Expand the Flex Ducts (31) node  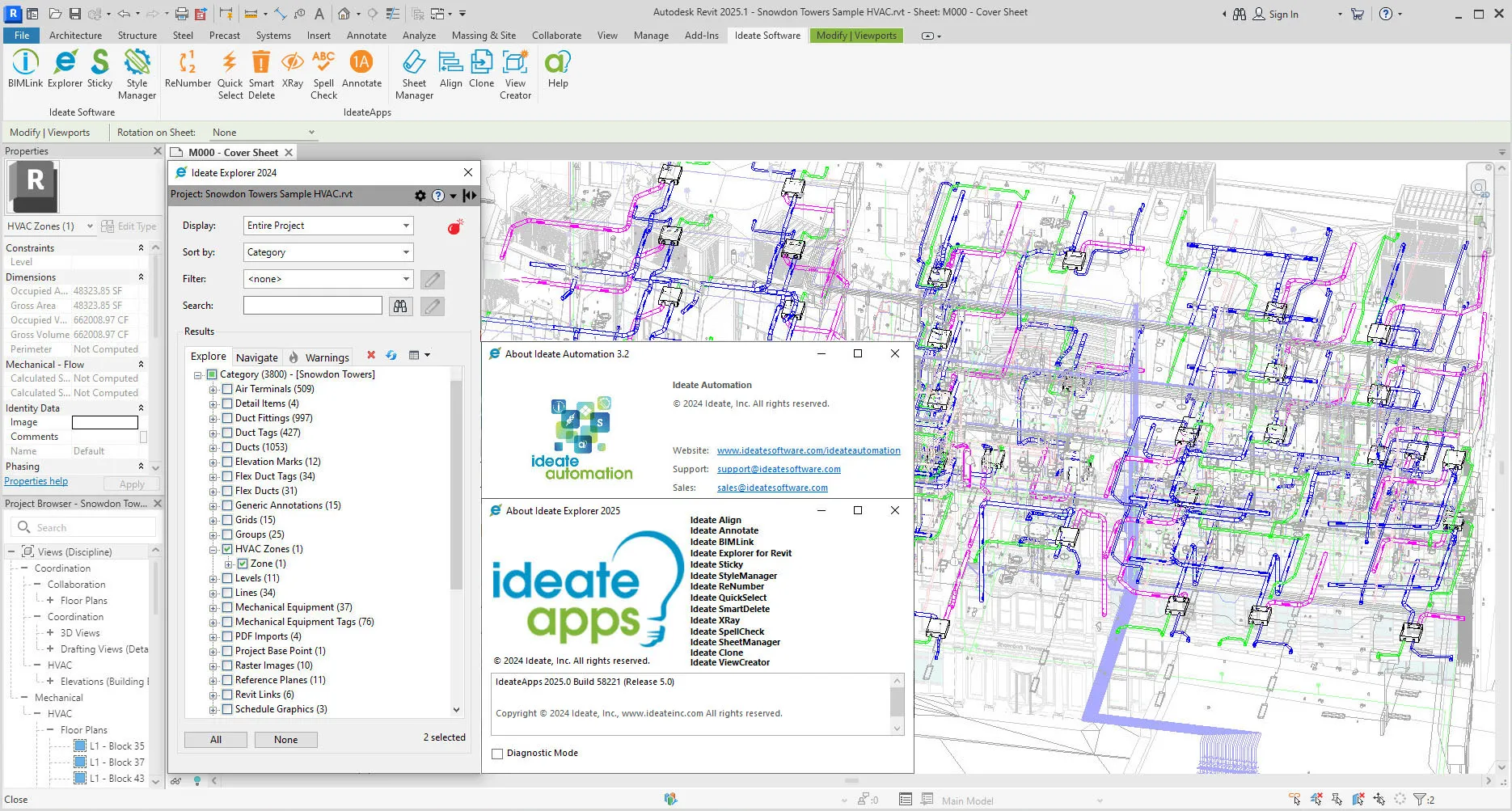(x=213, y=491)
